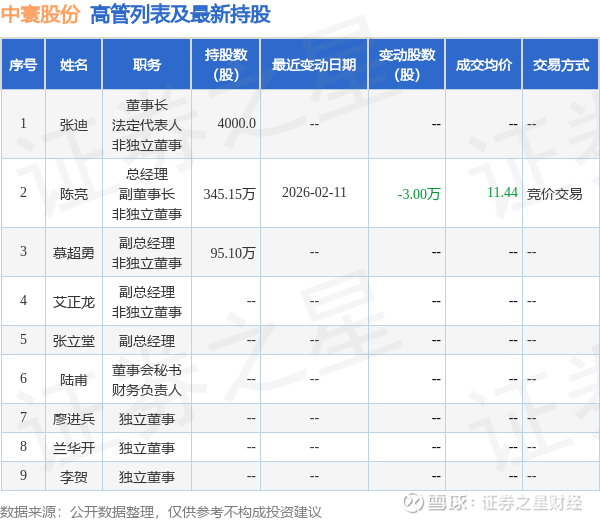This screenshot has height=521, width=600.
Task: Click 副董事长 in 陈亮's position cell
Action: pyautogui.click(x=147, y=194)
